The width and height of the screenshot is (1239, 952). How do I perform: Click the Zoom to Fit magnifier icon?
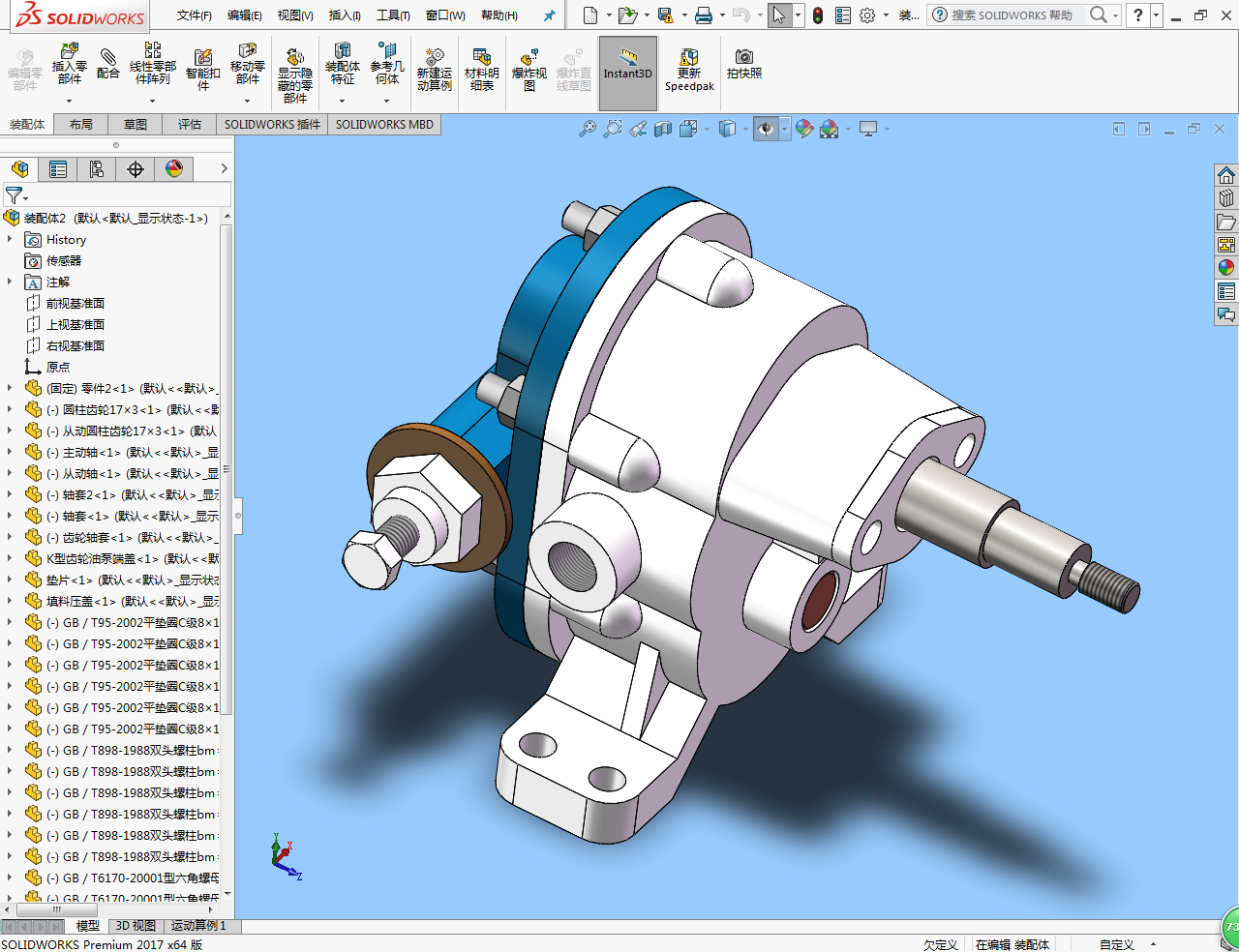point(587,129)
